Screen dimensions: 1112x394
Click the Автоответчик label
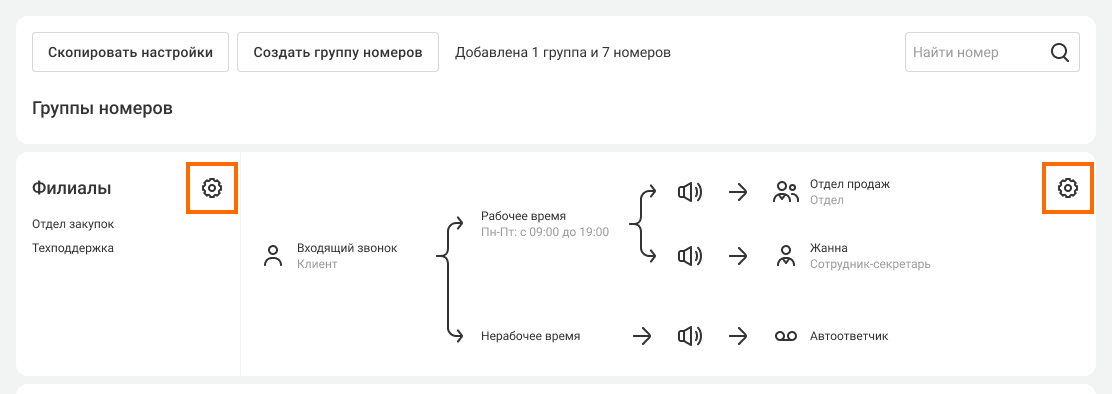[849, 336]
